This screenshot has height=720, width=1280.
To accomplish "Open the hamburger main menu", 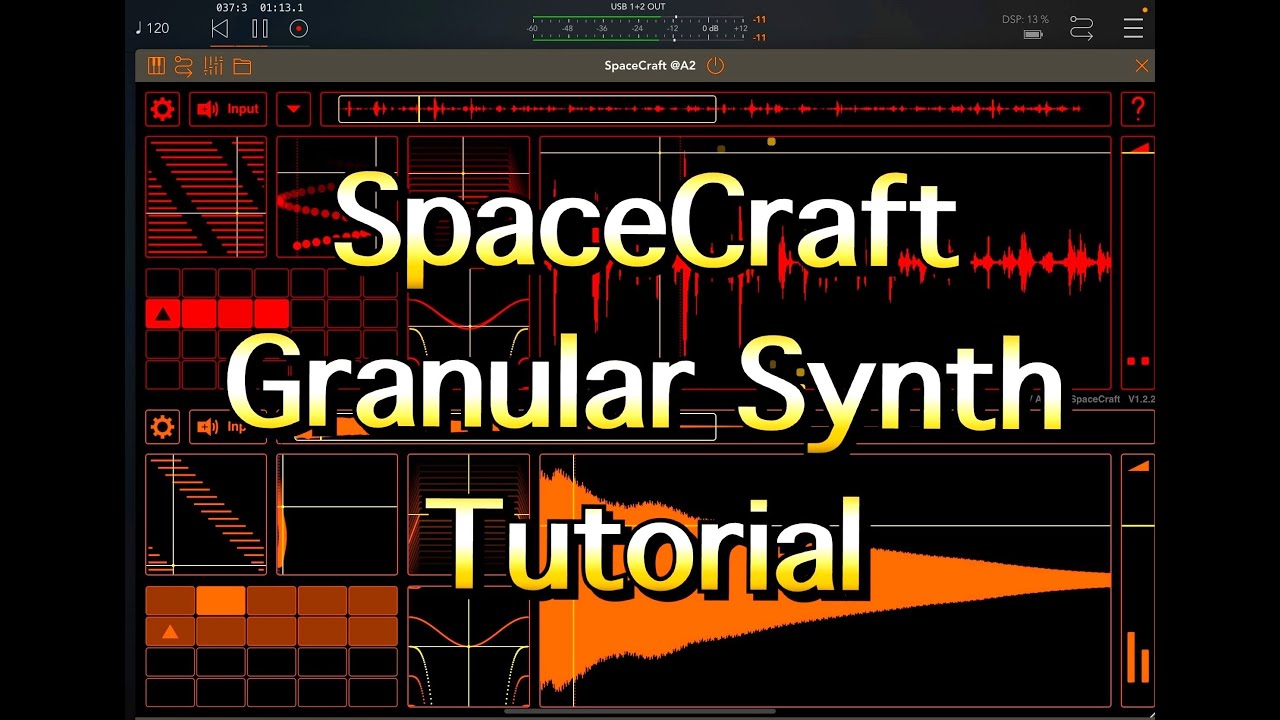I will [1133, 28].
